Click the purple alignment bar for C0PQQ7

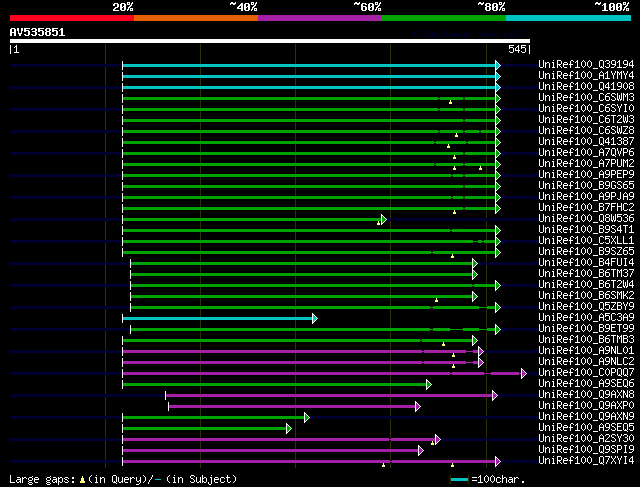point(322,374)
